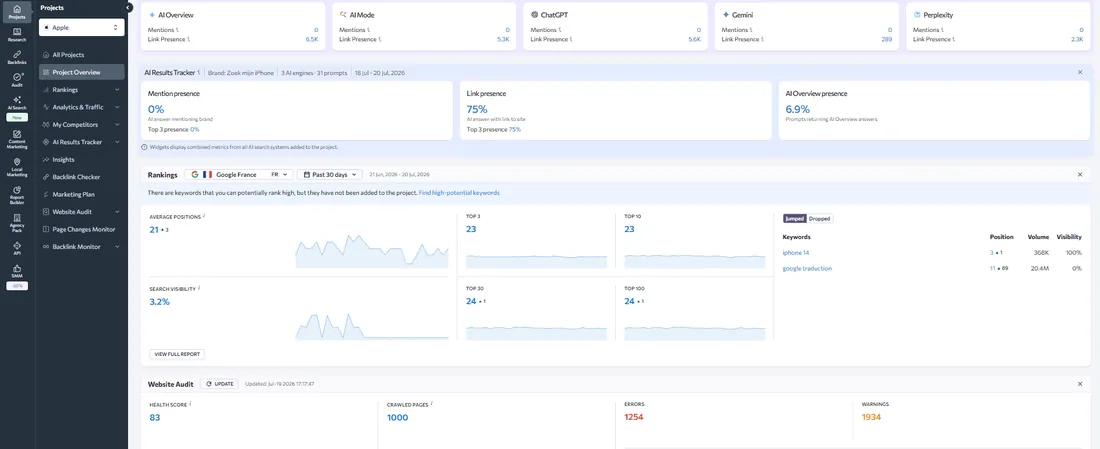Viewport: 1100px width, 449px height.
Task: Open the Local Marketing section icon
Action: pos(17,166)
